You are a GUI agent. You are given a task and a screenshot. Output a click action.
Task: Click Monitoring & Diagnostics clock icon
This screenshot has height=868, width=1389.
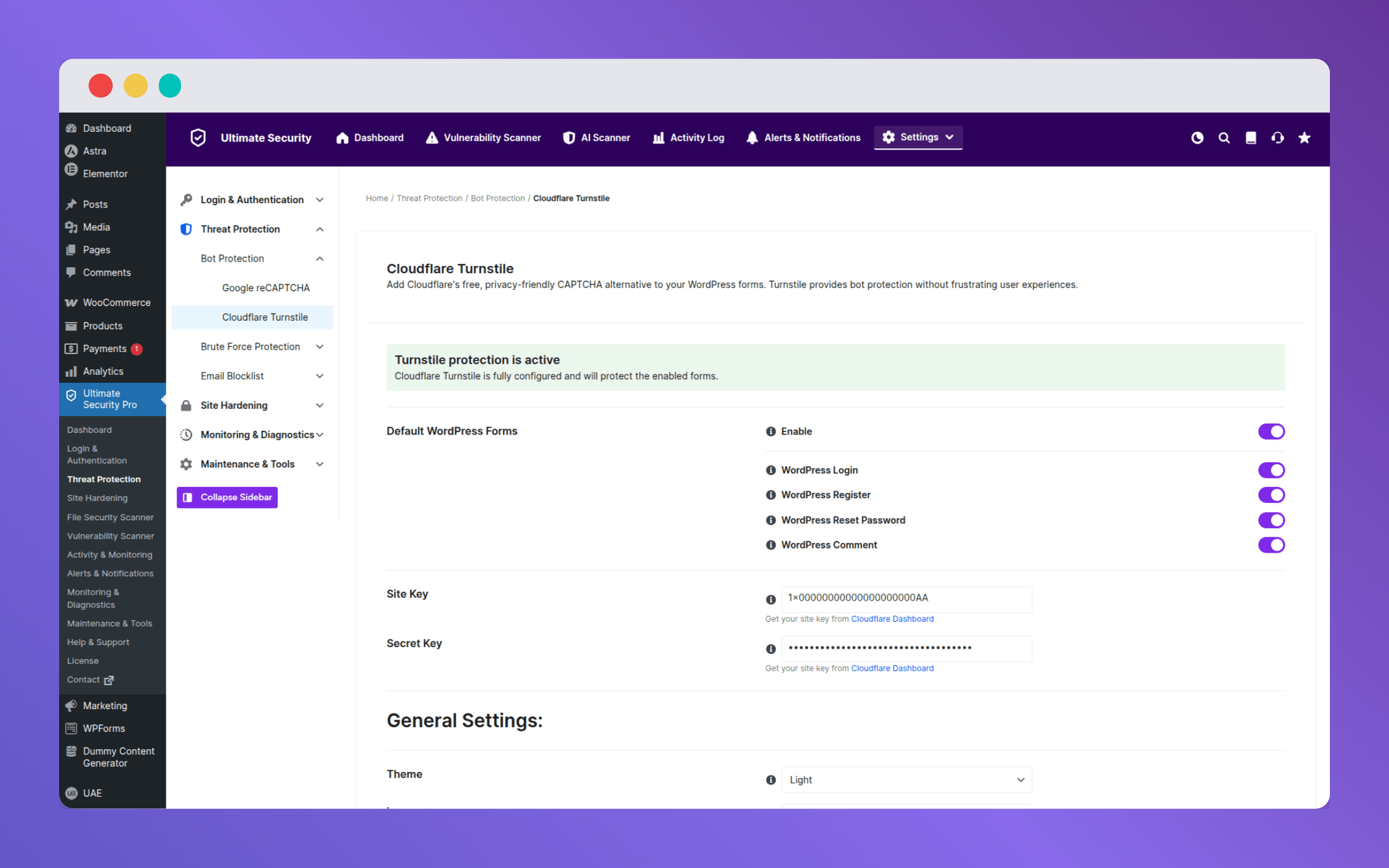pyautogui.click(x=186, y=435)
